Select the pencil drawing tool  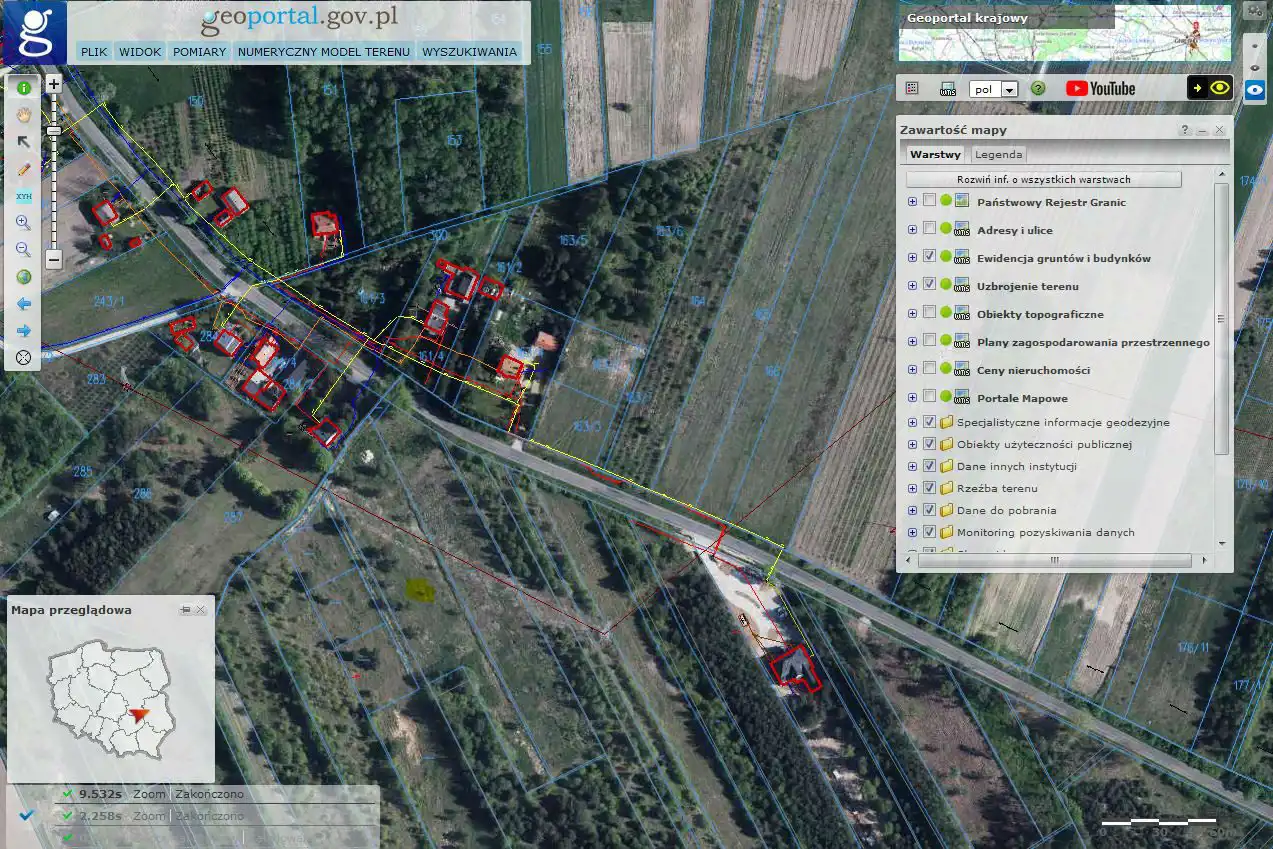click(x=23, y=169)
